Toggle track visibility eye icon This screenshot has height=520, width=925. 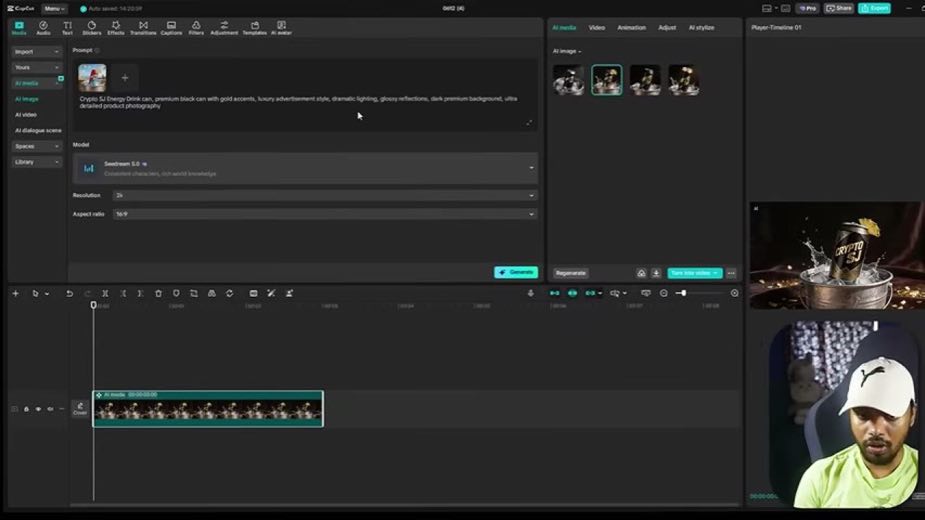[38, 409]
